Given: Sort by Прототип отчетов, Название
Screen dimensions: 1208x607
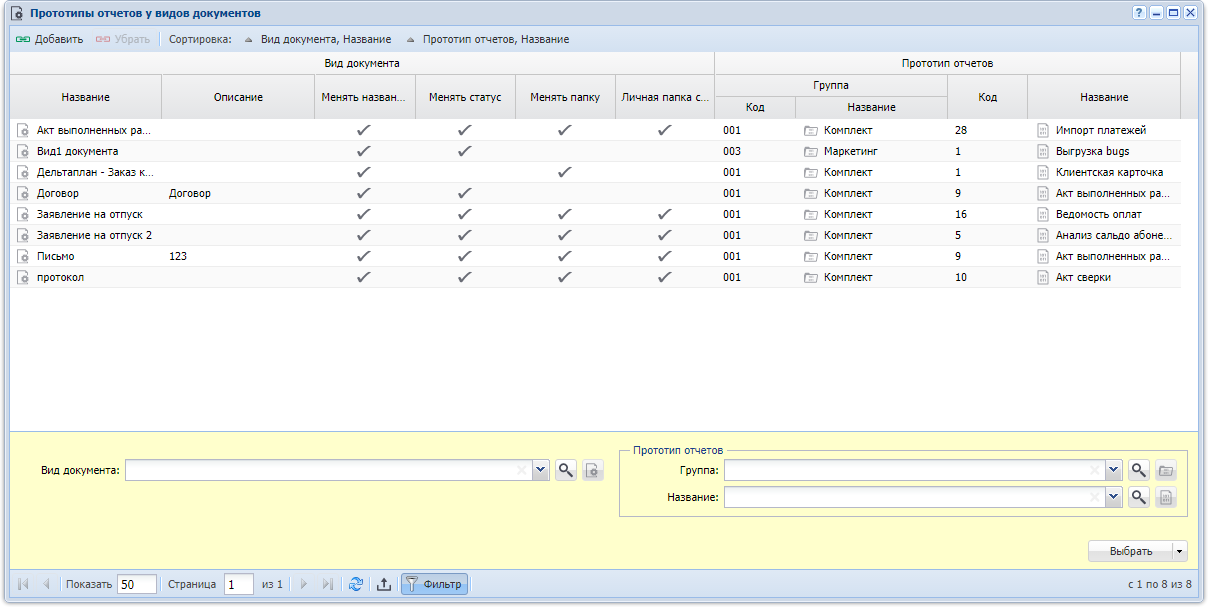Looking at the screenshot, I should click(x=488, y=39).
